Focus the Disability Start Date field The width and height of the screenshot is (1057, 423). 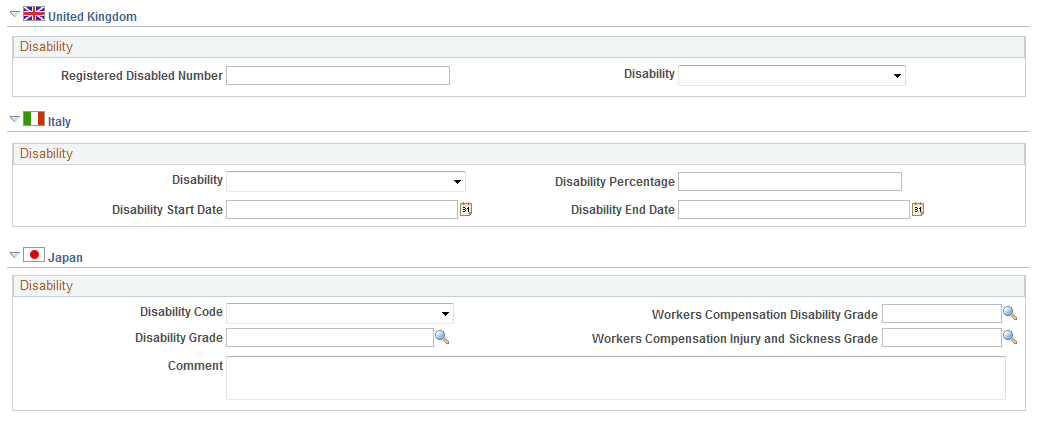coord(342,210)
